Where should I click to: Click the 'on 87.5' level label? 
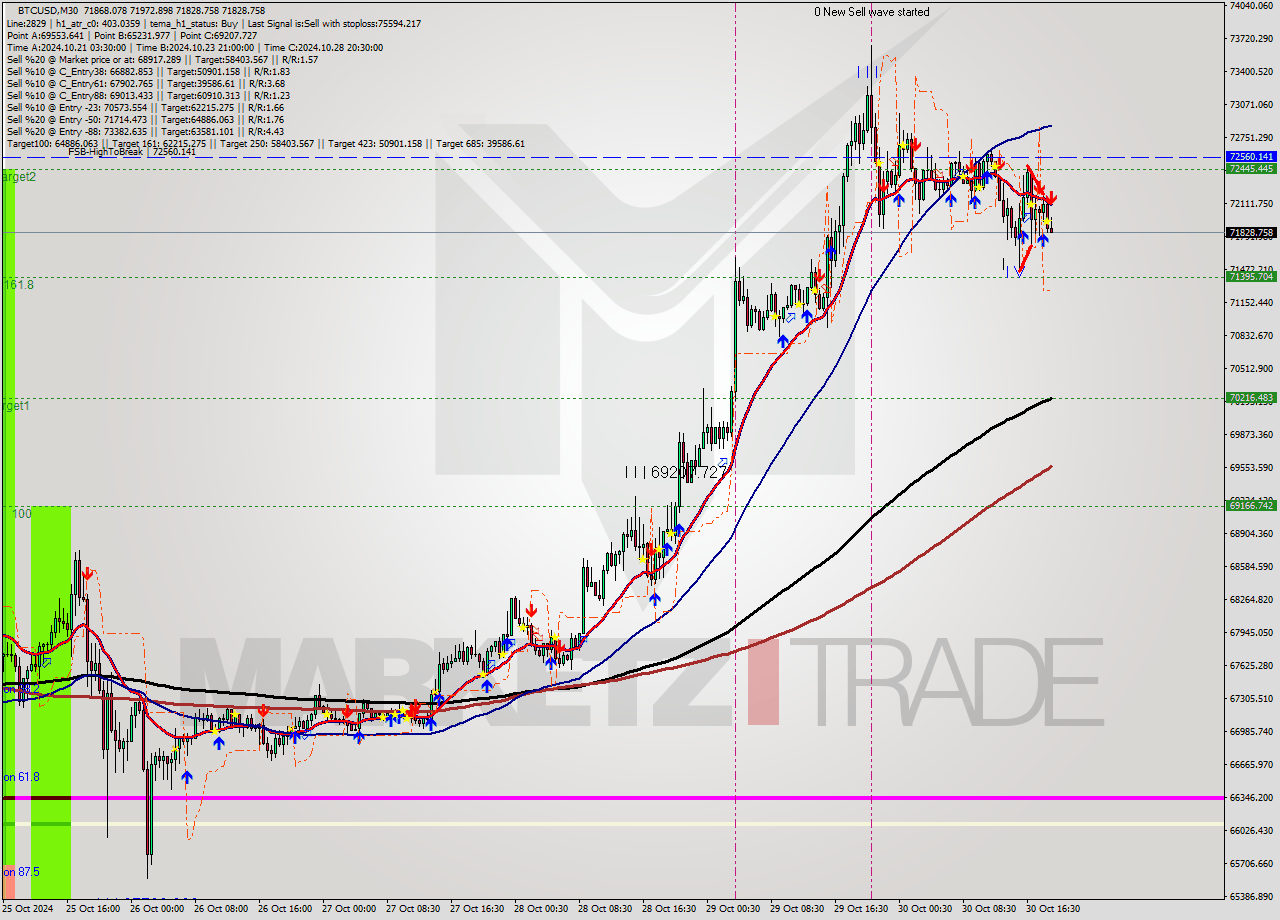[x=21, y=872]
